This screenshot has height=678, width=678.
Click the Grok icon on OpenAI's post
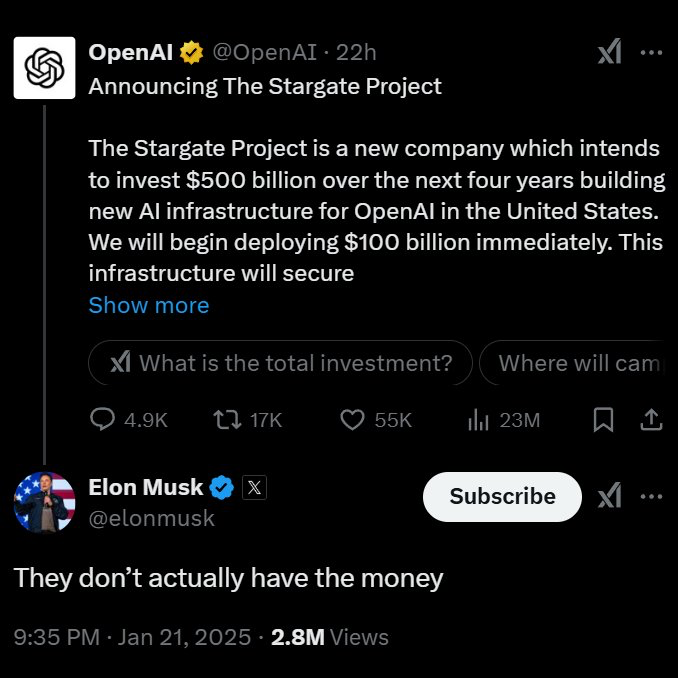coord(609,53)
